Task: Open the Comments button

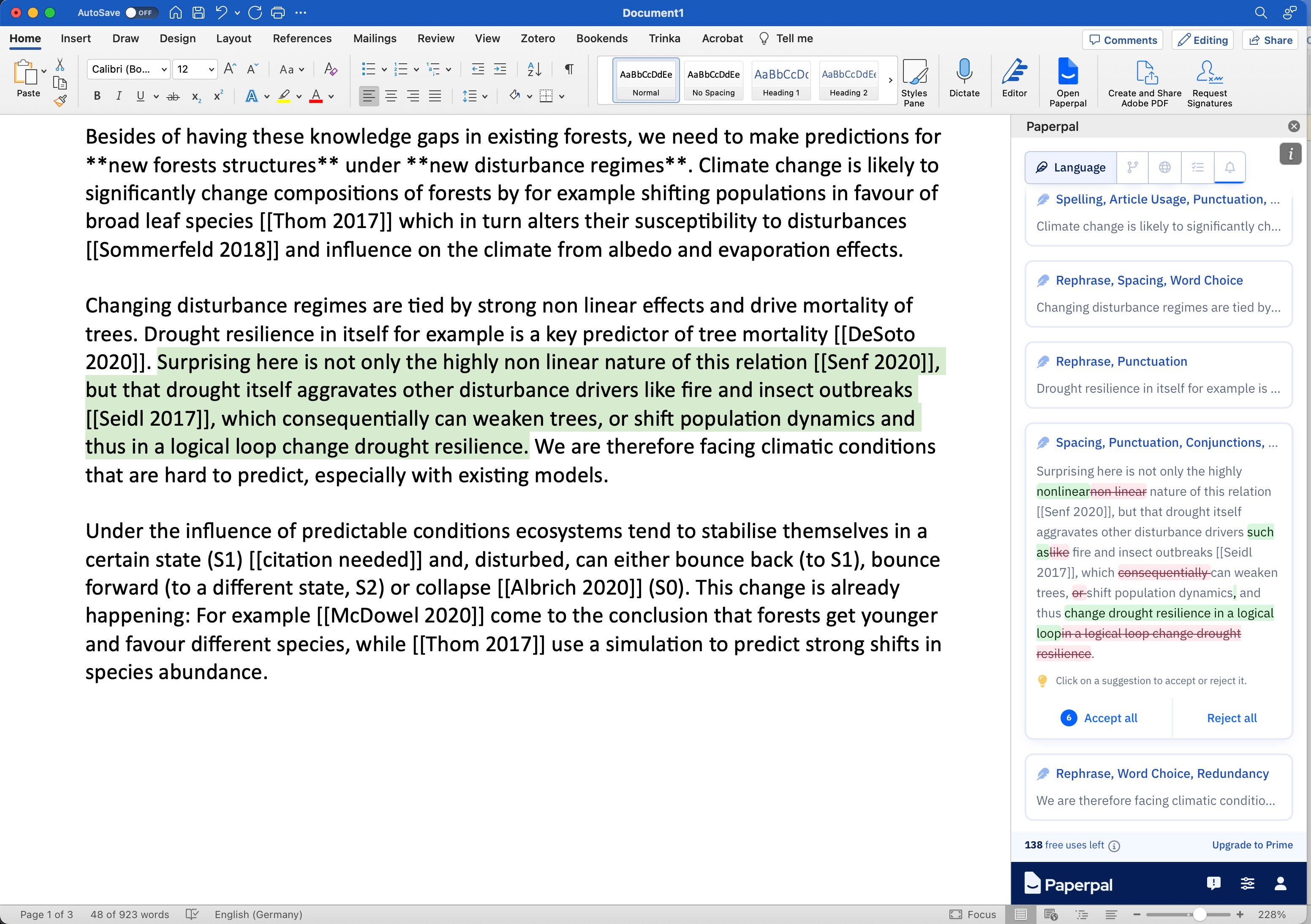Action: tap(1122, 40)
